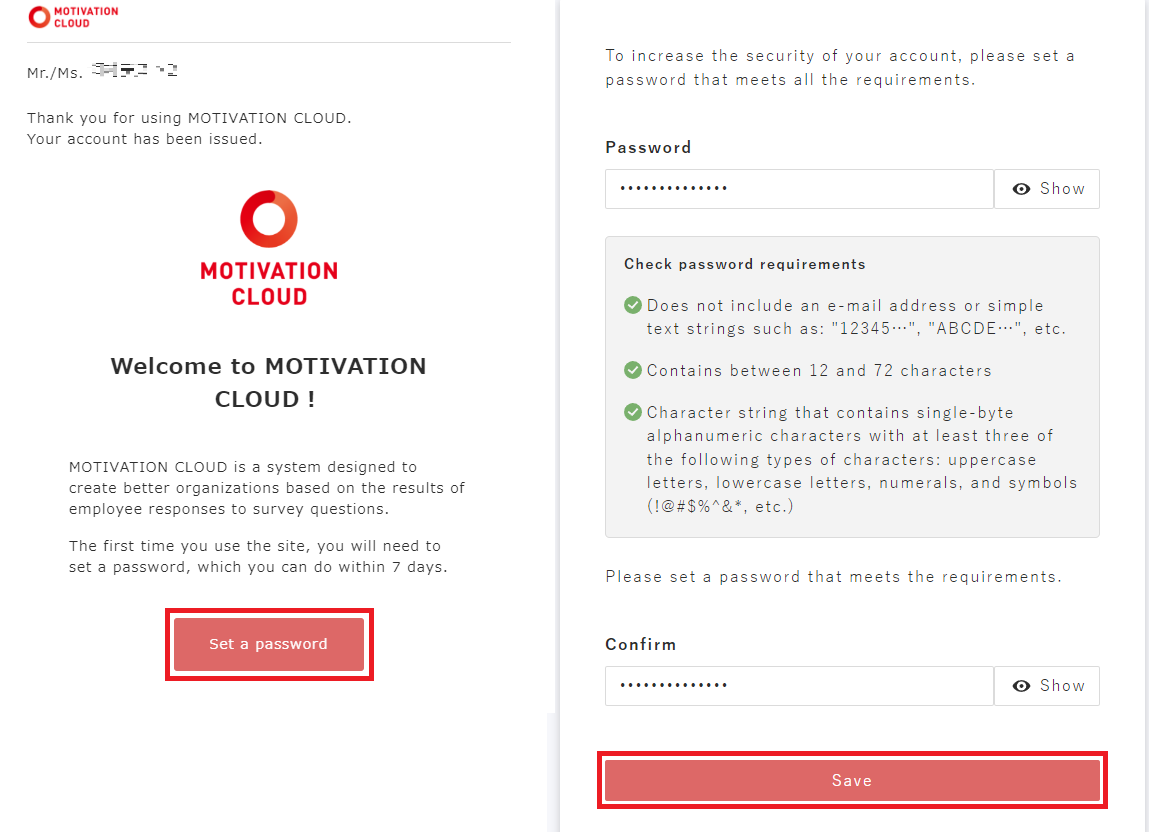Click the Welcome to MOTIVATION CLOUD heading
The height and width of the screenshot is (832, 1149).
pyautogui.click(x=268, y=382)
